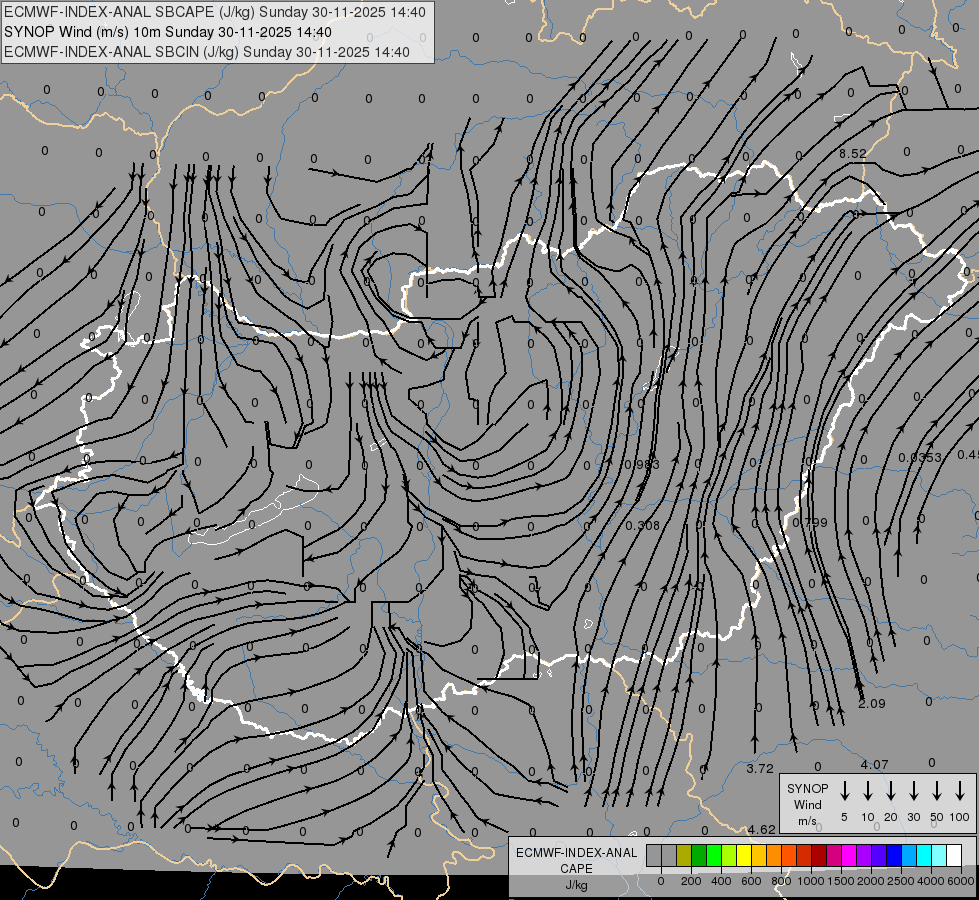Click the 3.72 value on the map
The height and width of the screenshot is (900, 979).
pos(760,768)
